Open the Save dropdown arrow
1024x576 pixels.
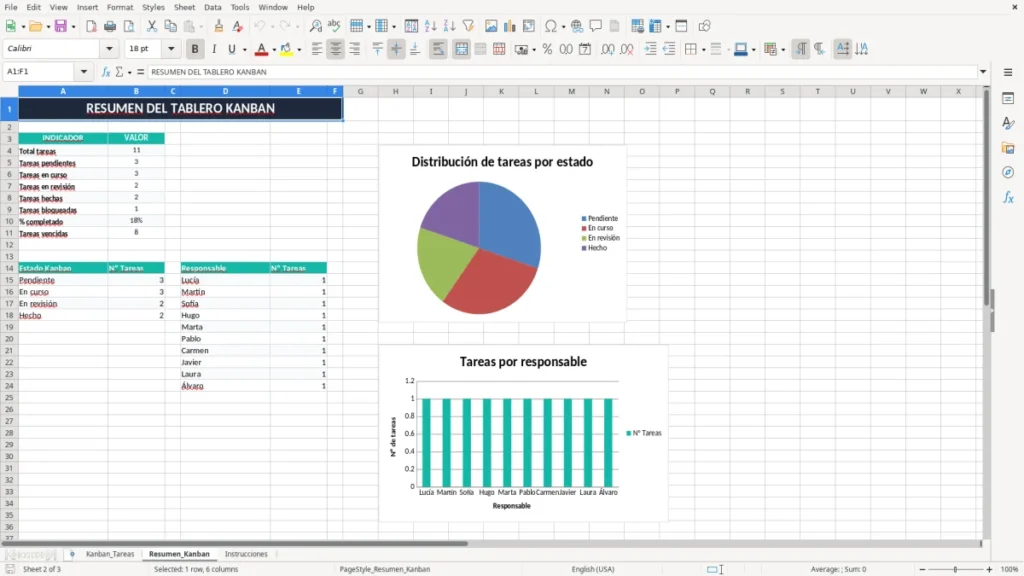pos(73,26)
